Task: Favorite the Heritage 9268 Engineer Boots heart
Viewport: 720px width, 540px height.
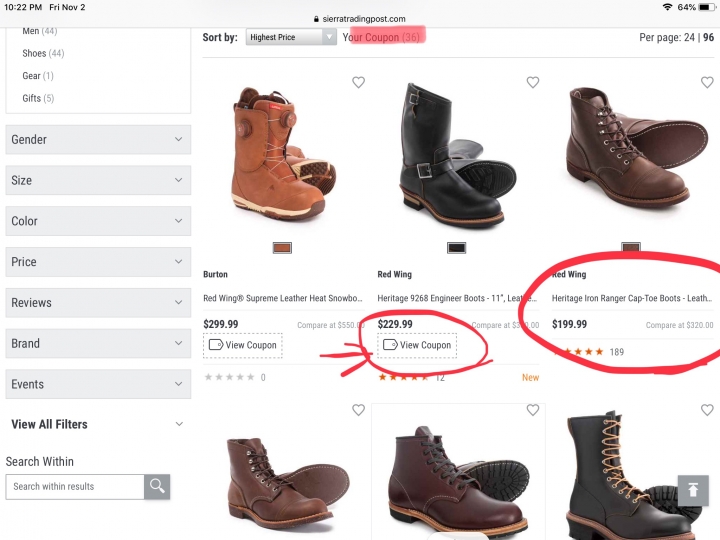Action: click(x=533, y=82)
